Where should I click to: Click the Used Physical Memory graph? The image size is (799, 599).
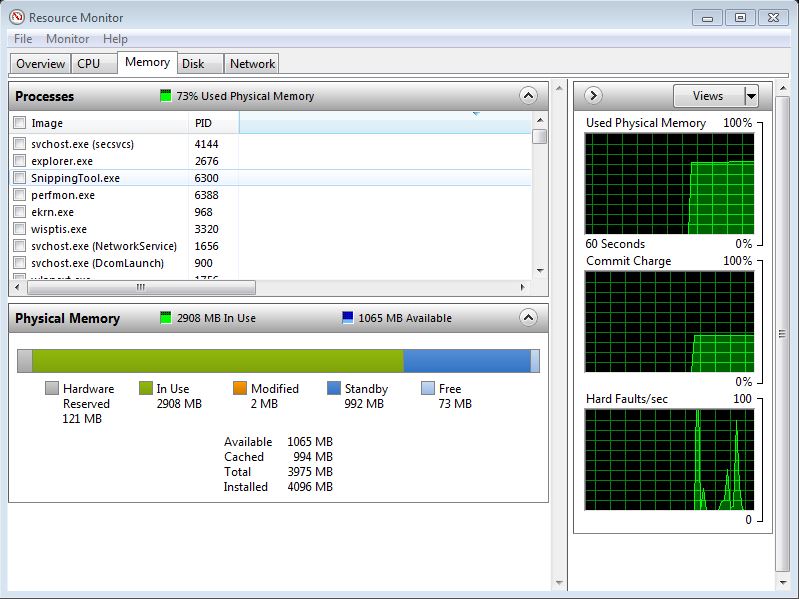(669, 183)
